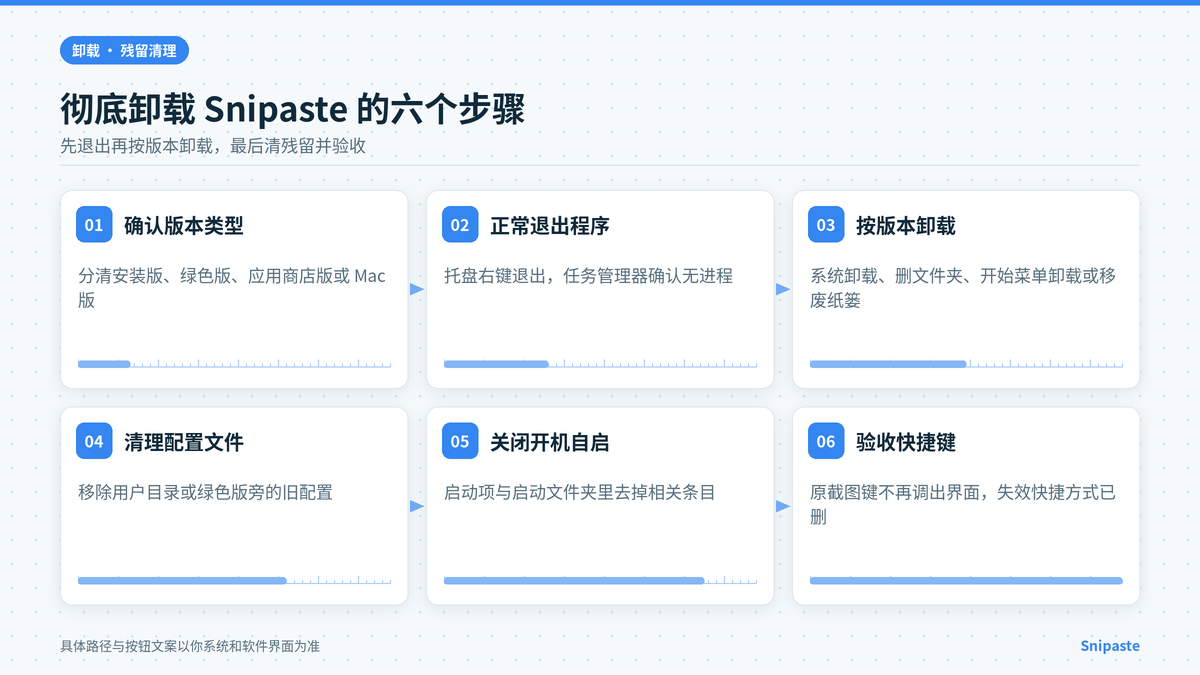Click the 06 step number badge
This screenshot has height=675, width=1200.
[826, 441]
